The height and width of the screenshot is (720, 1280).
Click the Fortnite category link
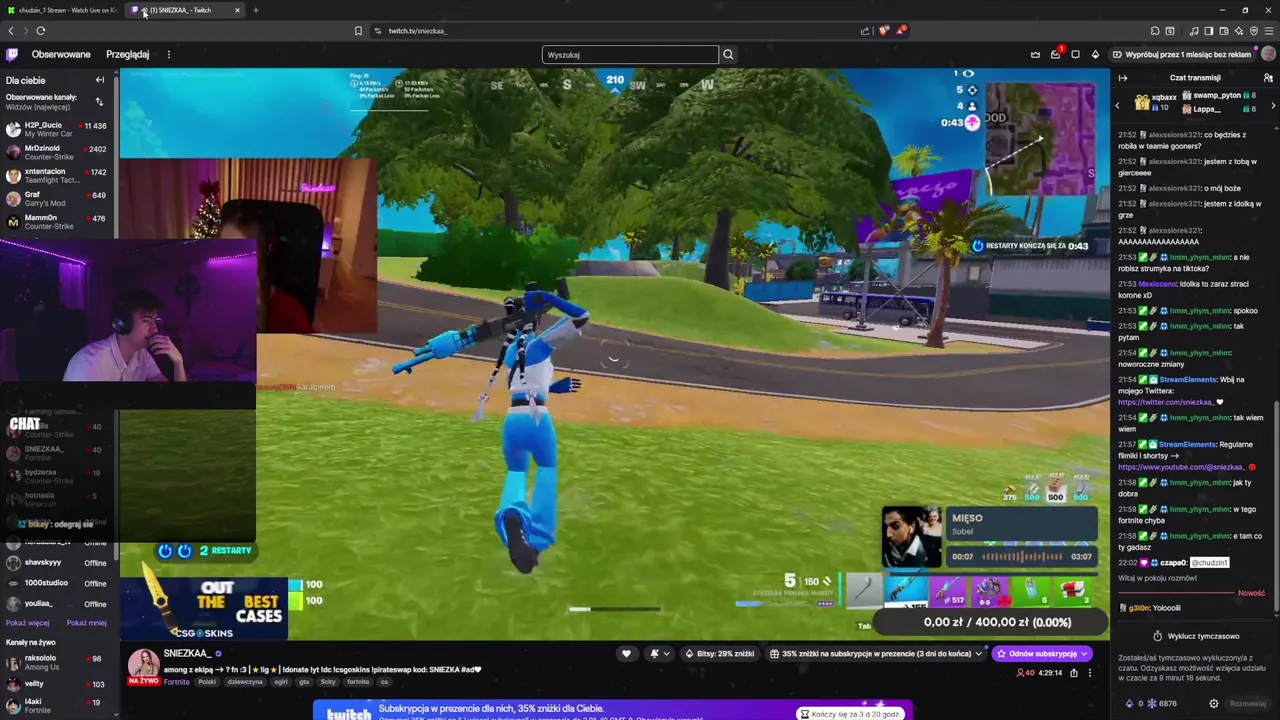[x=176, y=682]
